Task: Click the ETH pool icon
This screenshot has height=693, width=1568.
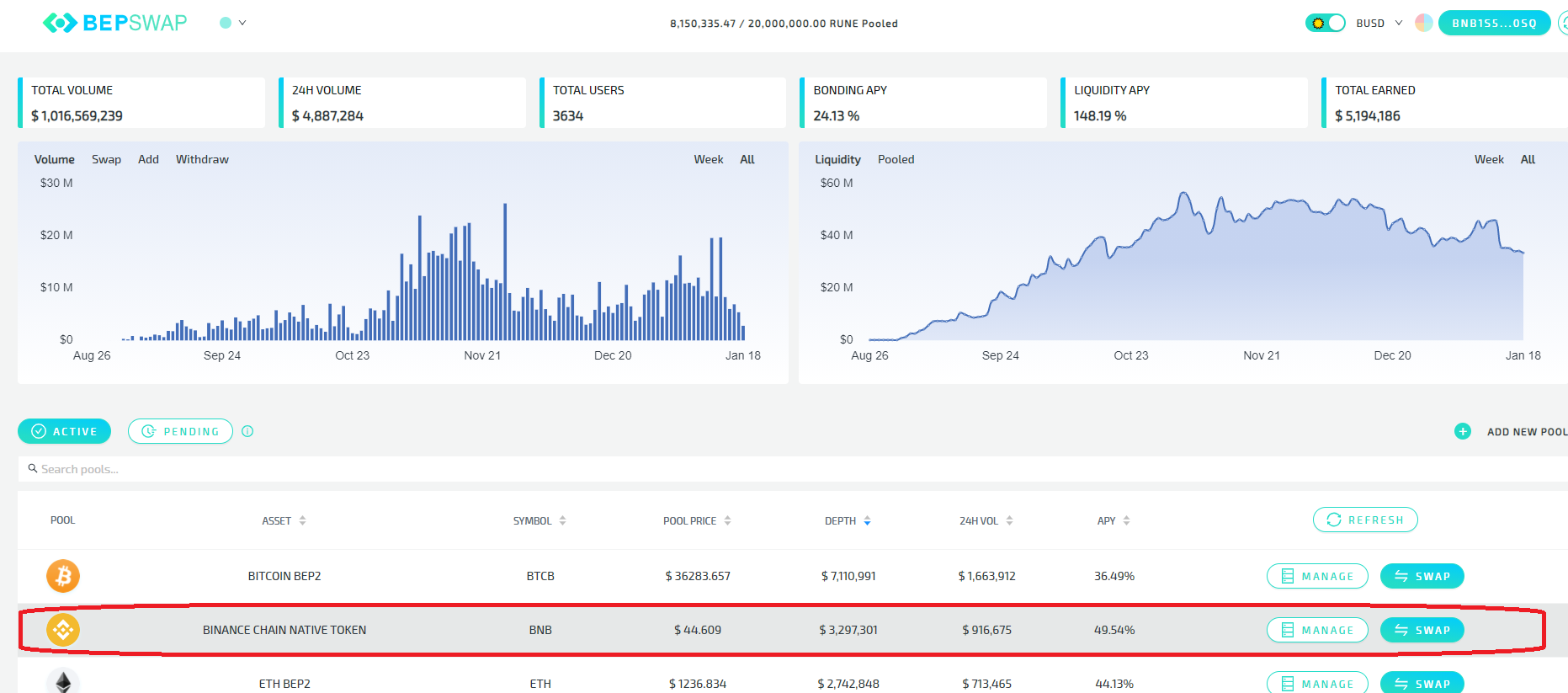Action: [63, 681]
